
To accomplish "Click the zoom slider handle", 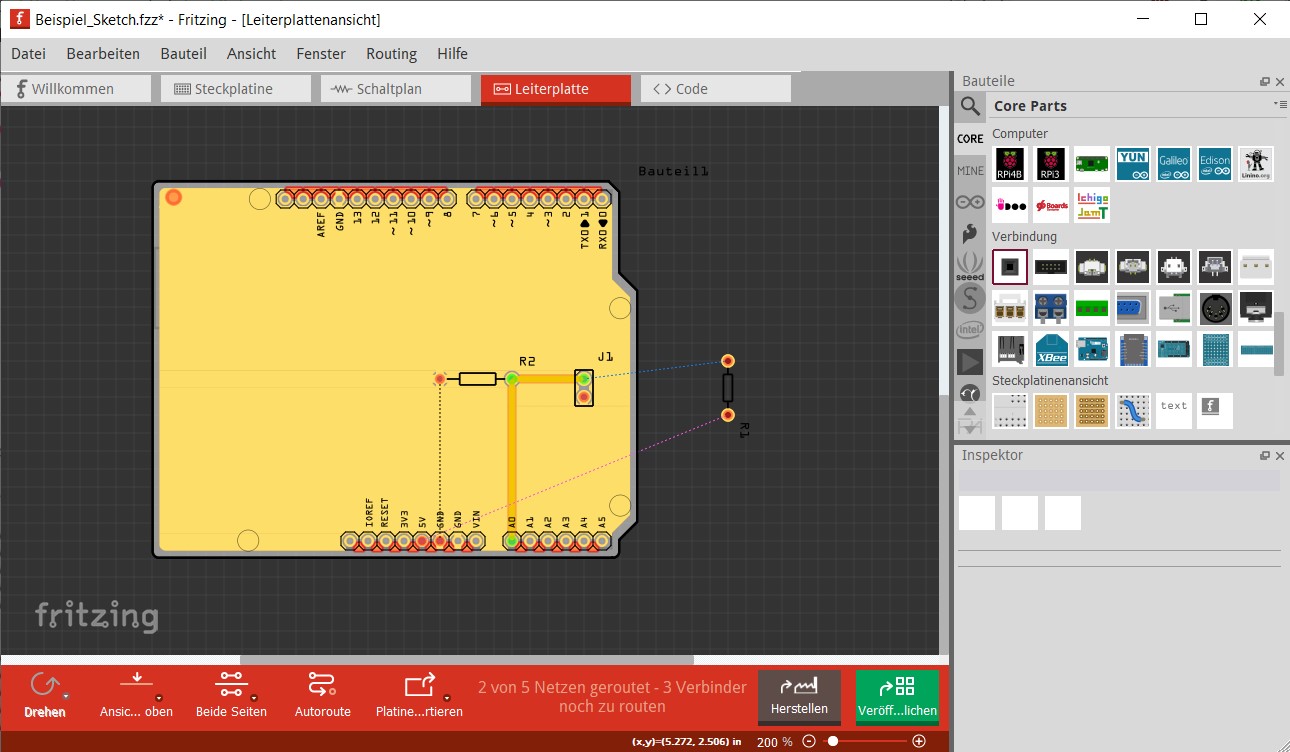I will (x=832, y=741).
